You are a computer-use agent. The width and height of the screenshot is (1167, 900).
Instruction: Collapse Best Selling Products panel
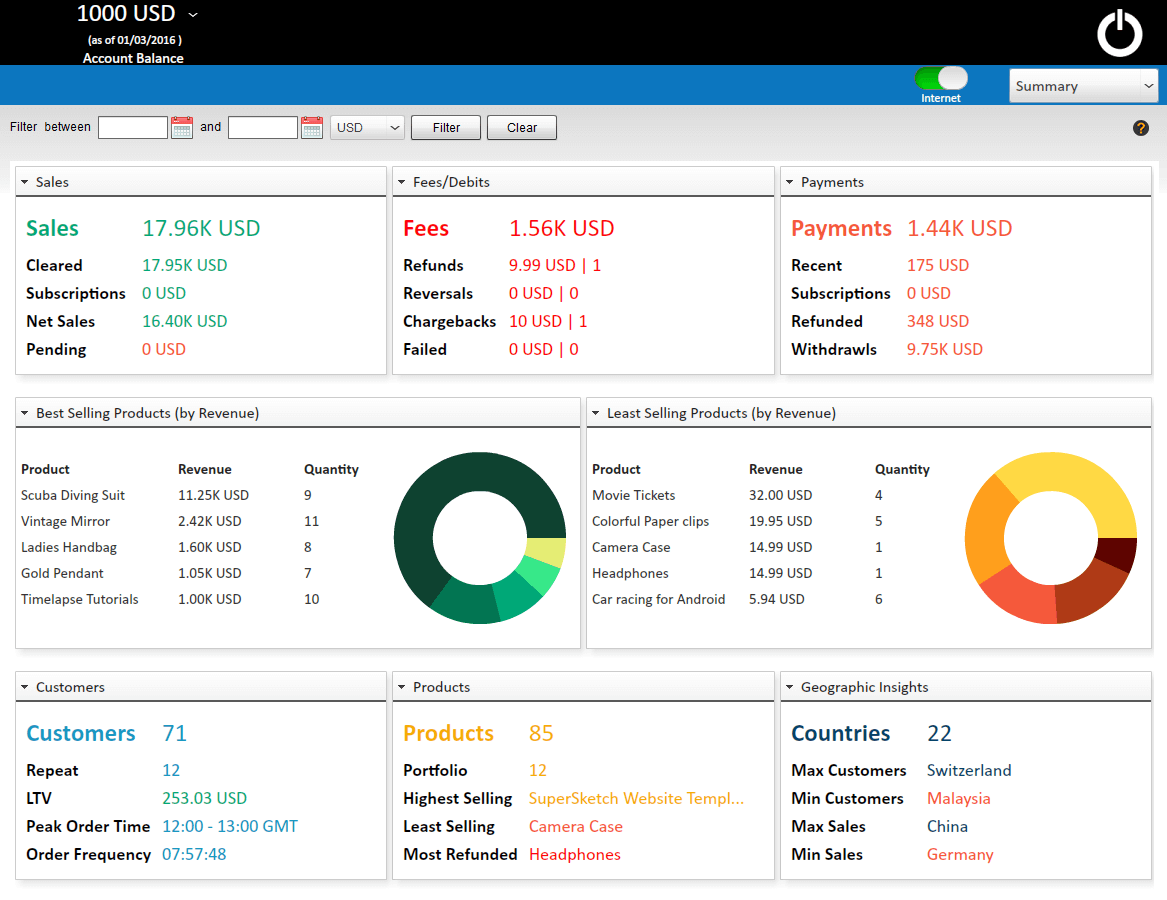[x=25, y=414]
